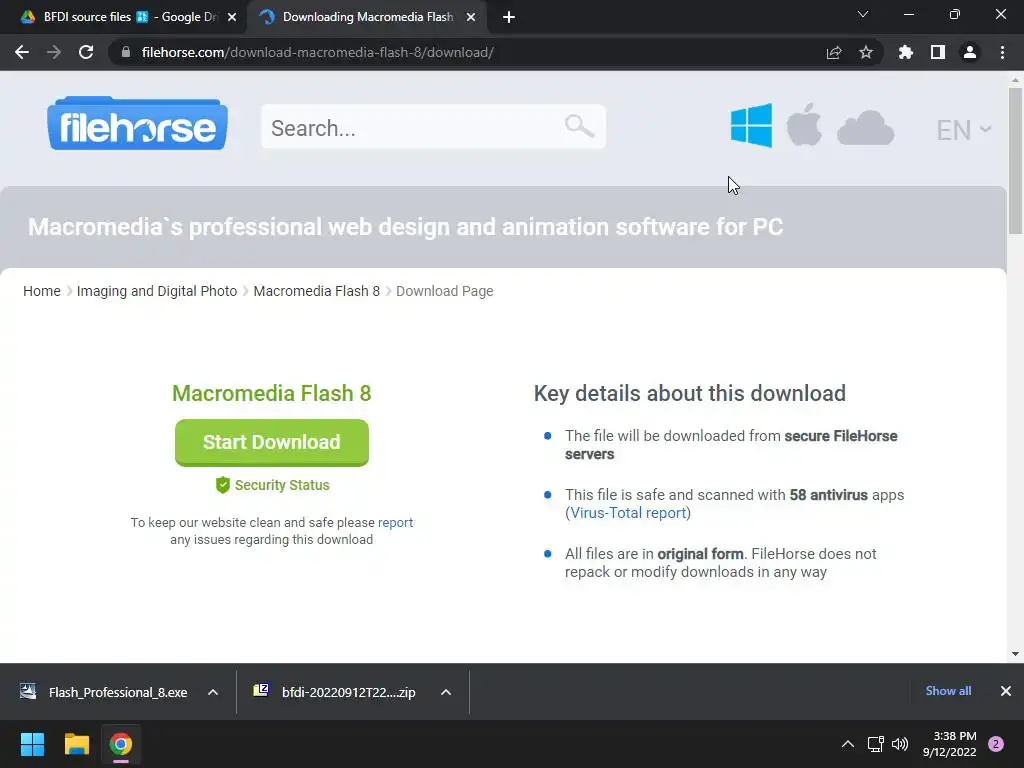Click the Security Status link
The width and height of the screenshot is (1024, 768).
point(282,485)
